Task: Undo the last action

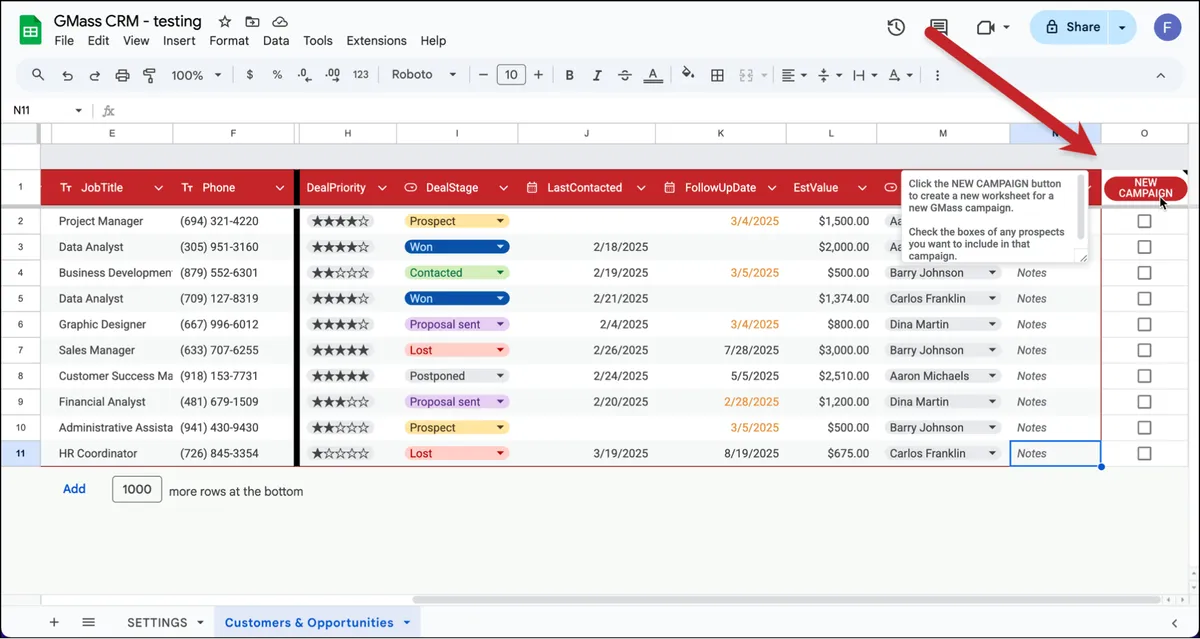Action: coord(67,75)
